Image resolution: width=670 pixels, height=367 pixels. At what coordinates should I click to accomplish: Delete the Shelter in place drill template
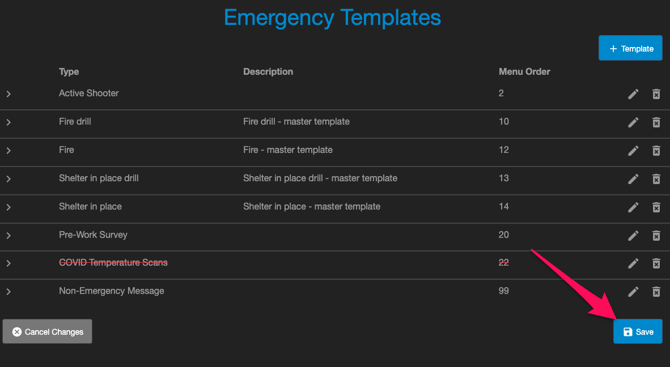click(x=656, y=179)
